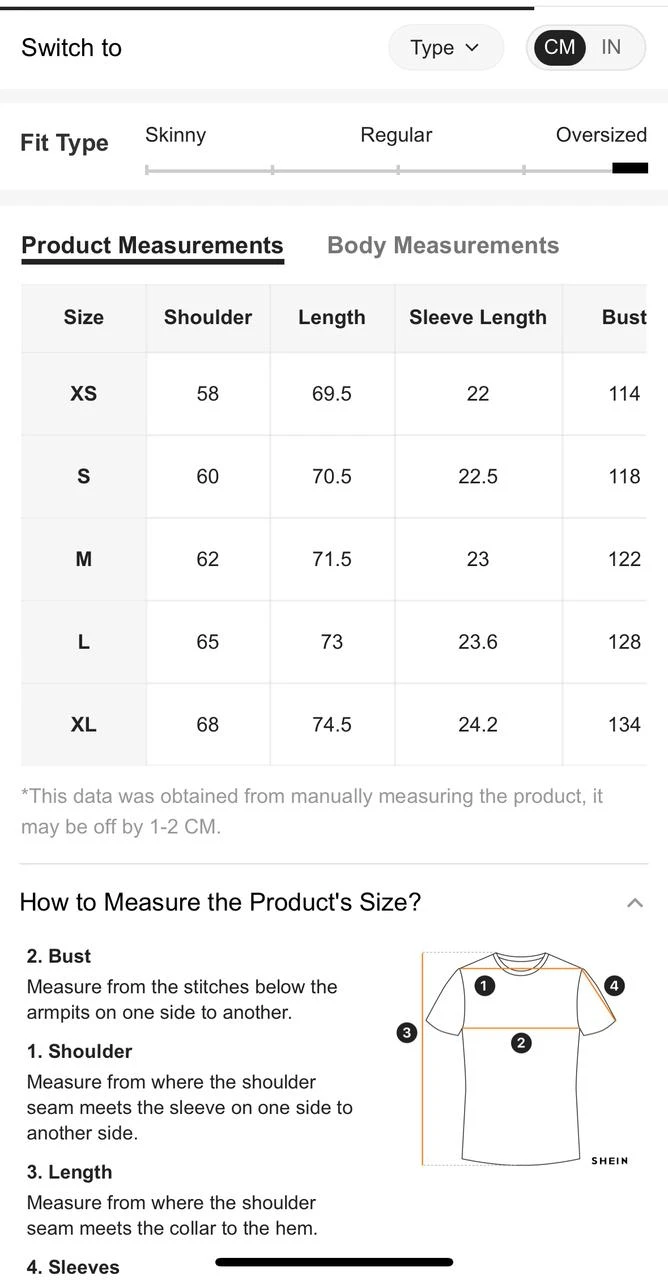
Task: Collapse the How to Measure section
Action: pyautogui.click(x=634, y=903)
